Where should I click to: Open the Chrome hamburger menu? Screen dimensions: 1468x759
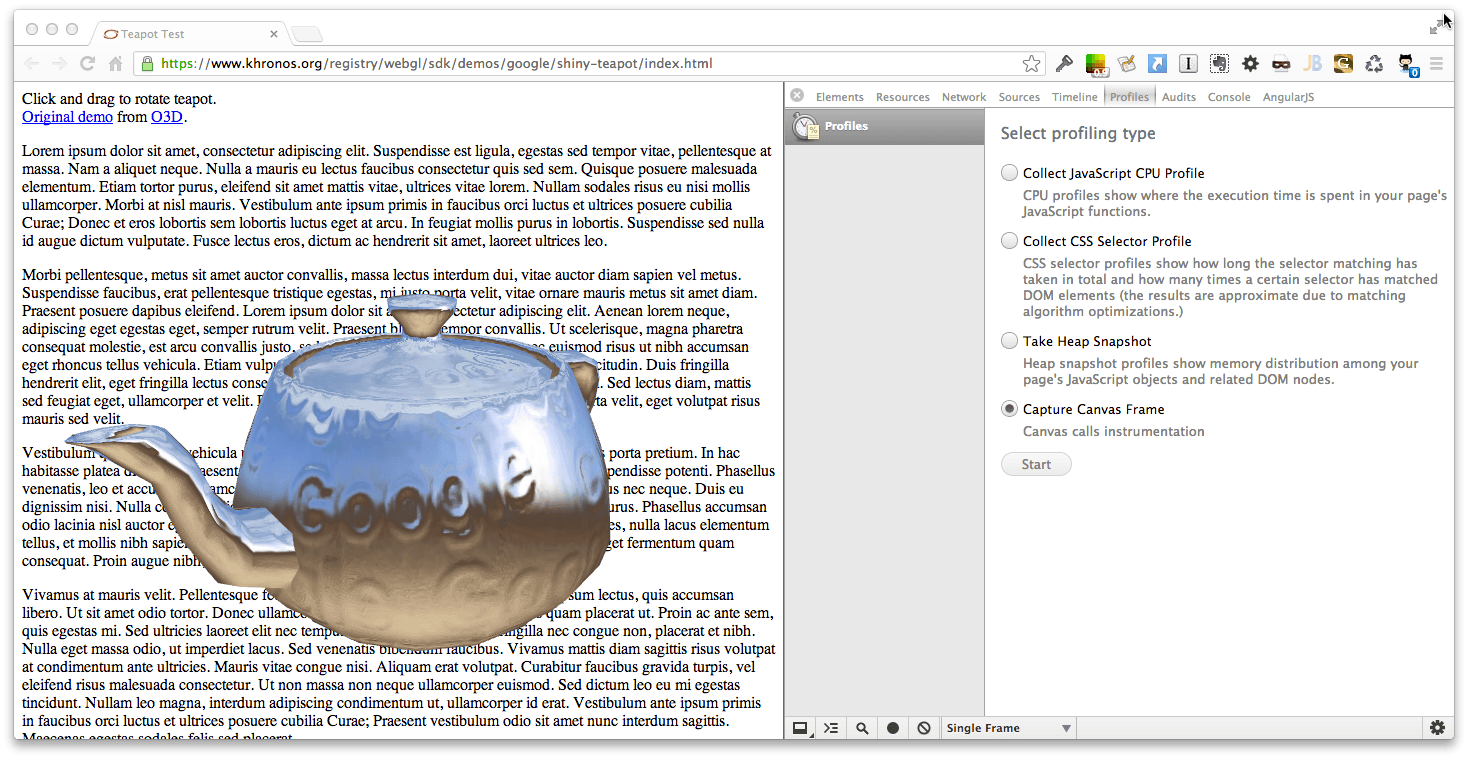tap(1437, 64)
